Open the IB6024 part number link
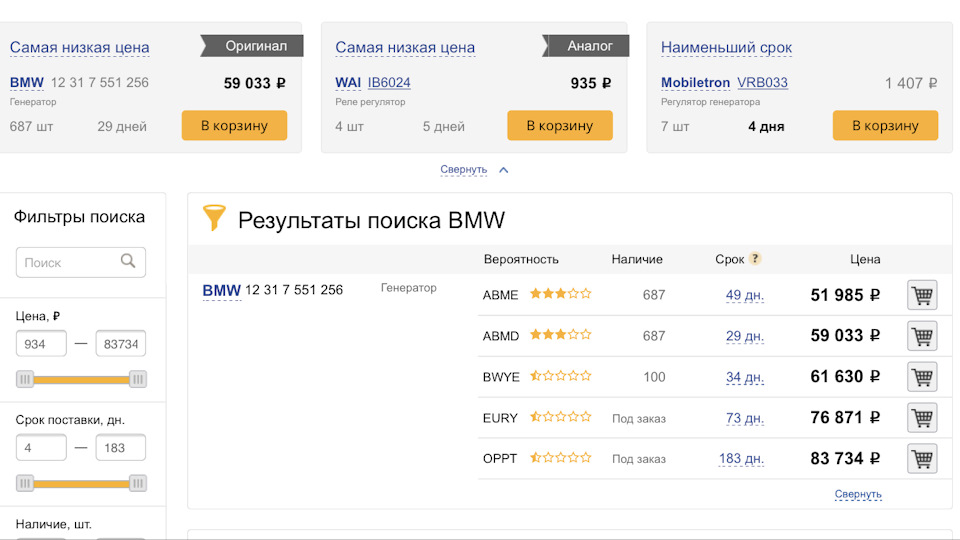The height and width of the screenshot is (540, 960). coord(389,83)
